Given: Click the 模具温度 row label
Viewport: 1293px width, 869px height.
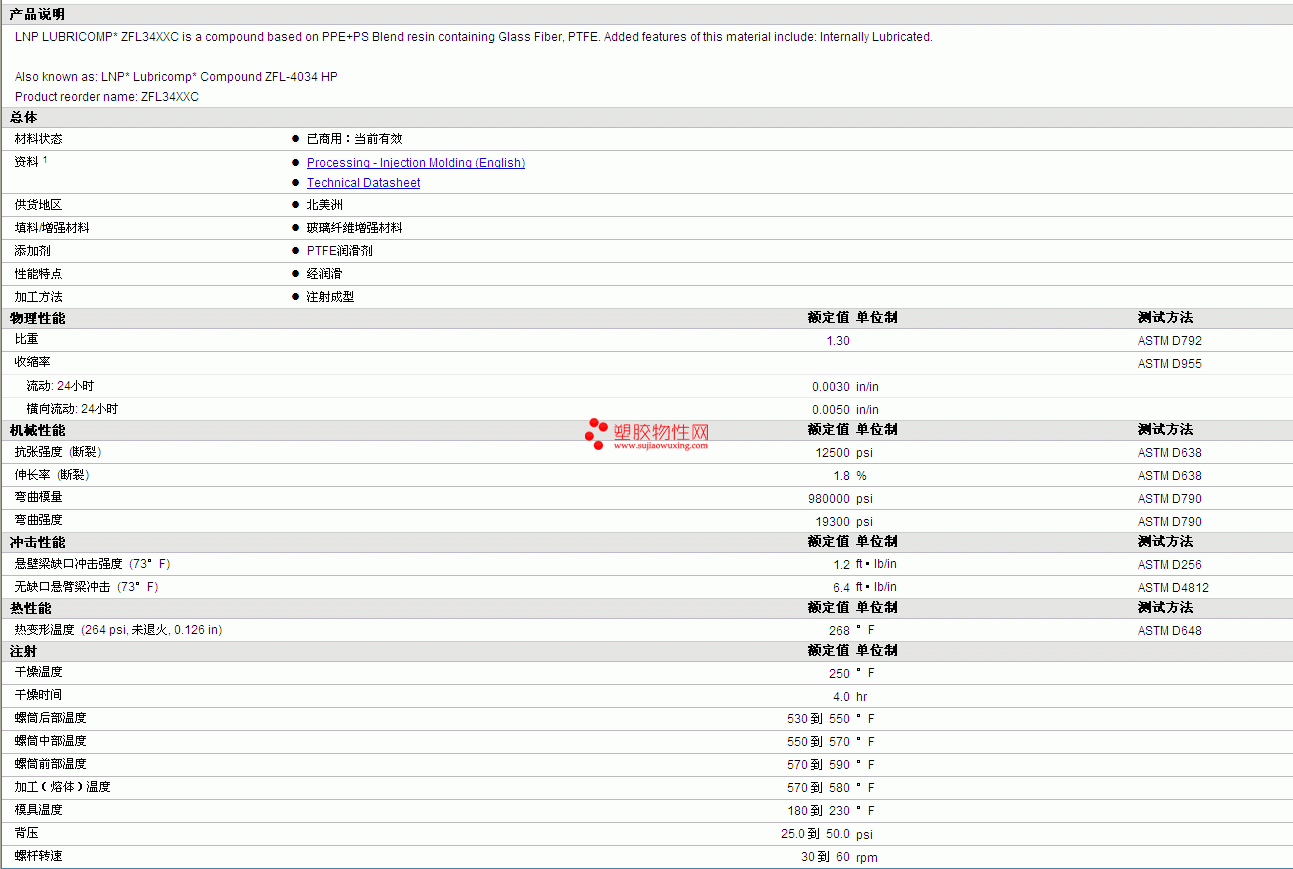Looking at the screenshot, I should click(x=38, y=810).
